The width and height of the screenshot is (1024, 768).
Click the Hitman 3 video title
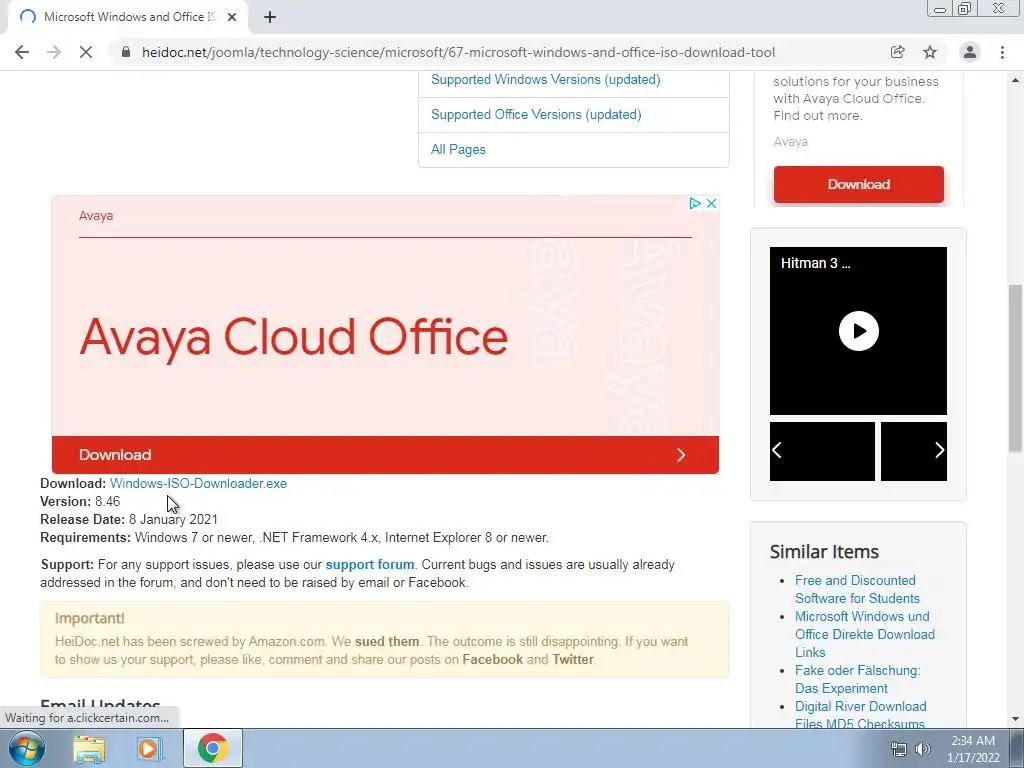815,263
